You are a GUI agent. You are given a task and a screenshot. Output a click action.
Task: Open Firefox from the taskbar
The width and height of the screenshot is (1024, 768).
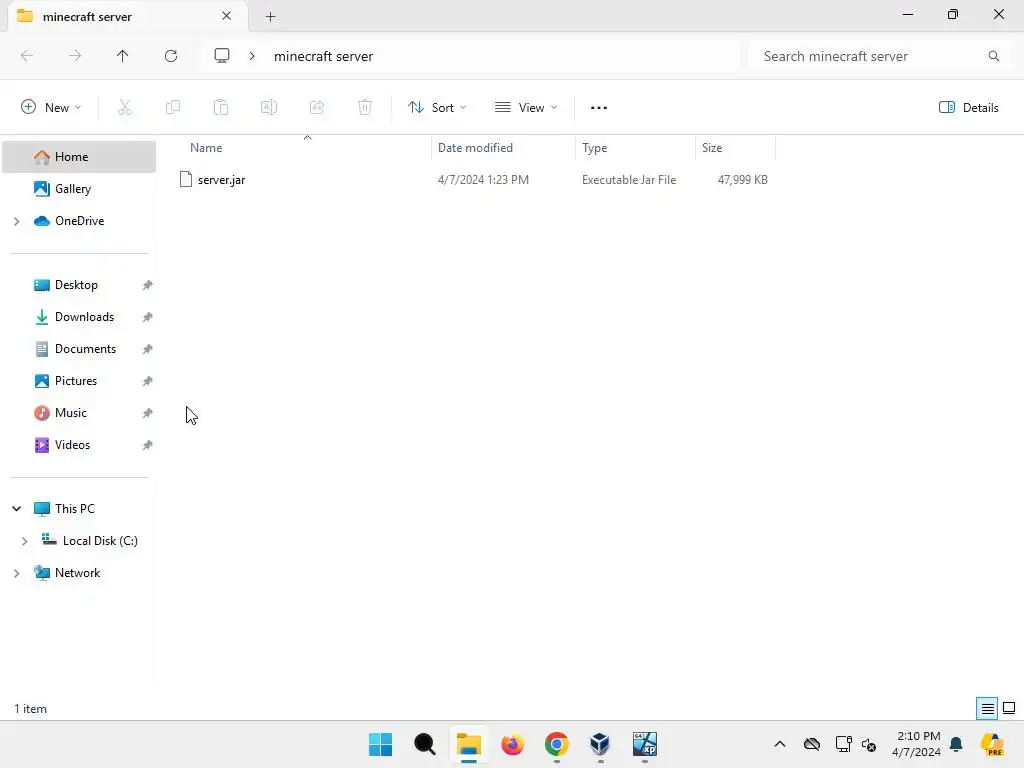point(513,744)
